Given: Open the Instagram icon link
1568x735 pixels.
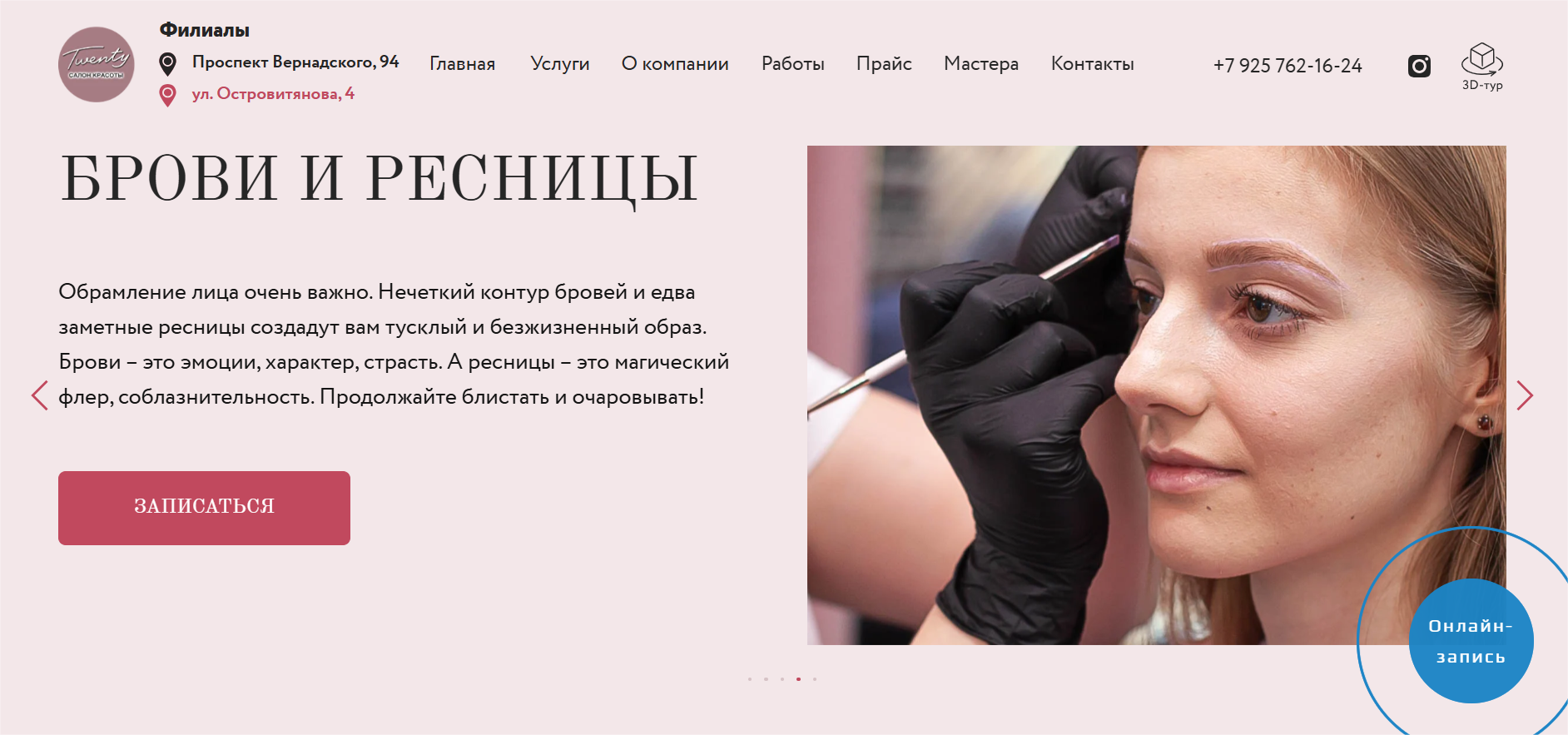Looking at the screenshot, I should pyautogui.click(x=1419, y=66).
